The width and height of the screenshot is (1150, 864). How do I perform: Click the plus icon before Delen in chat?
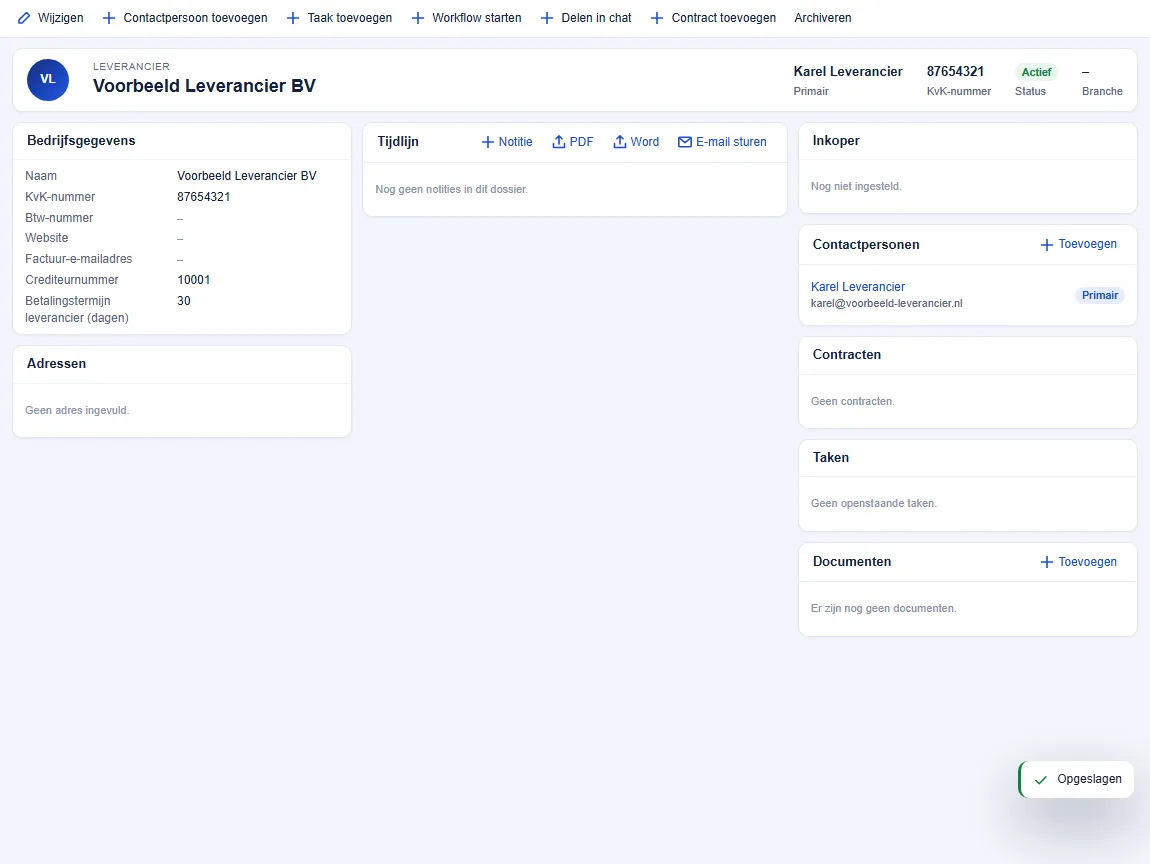(546, 18)
